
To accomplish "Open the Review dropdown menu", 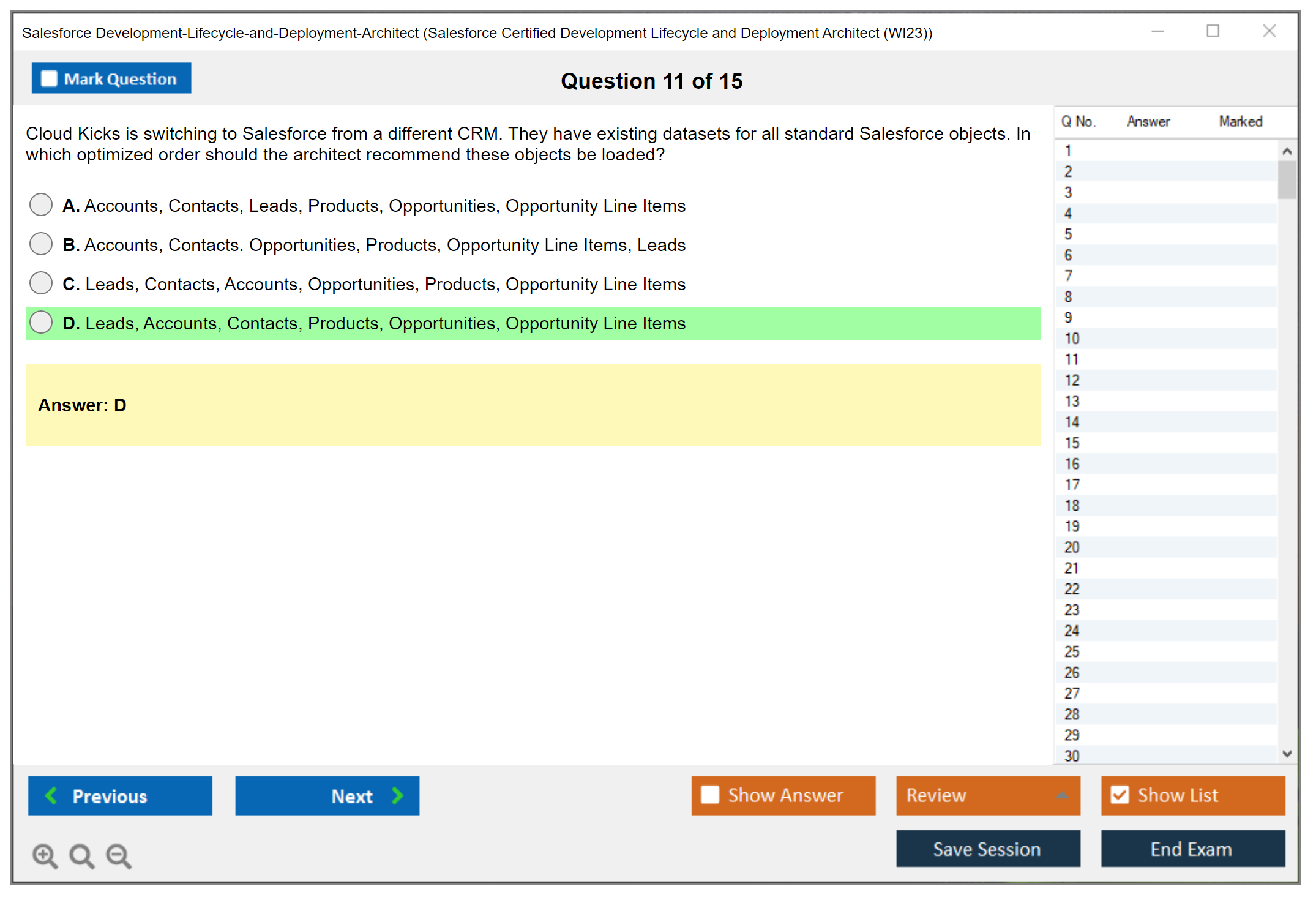I will 988,795.
